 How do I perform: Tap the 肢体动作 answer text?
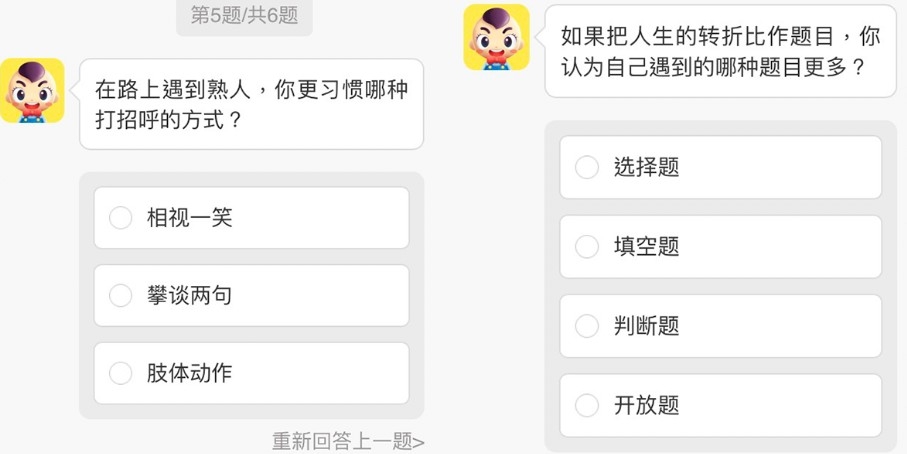click(x=190, y=374)
